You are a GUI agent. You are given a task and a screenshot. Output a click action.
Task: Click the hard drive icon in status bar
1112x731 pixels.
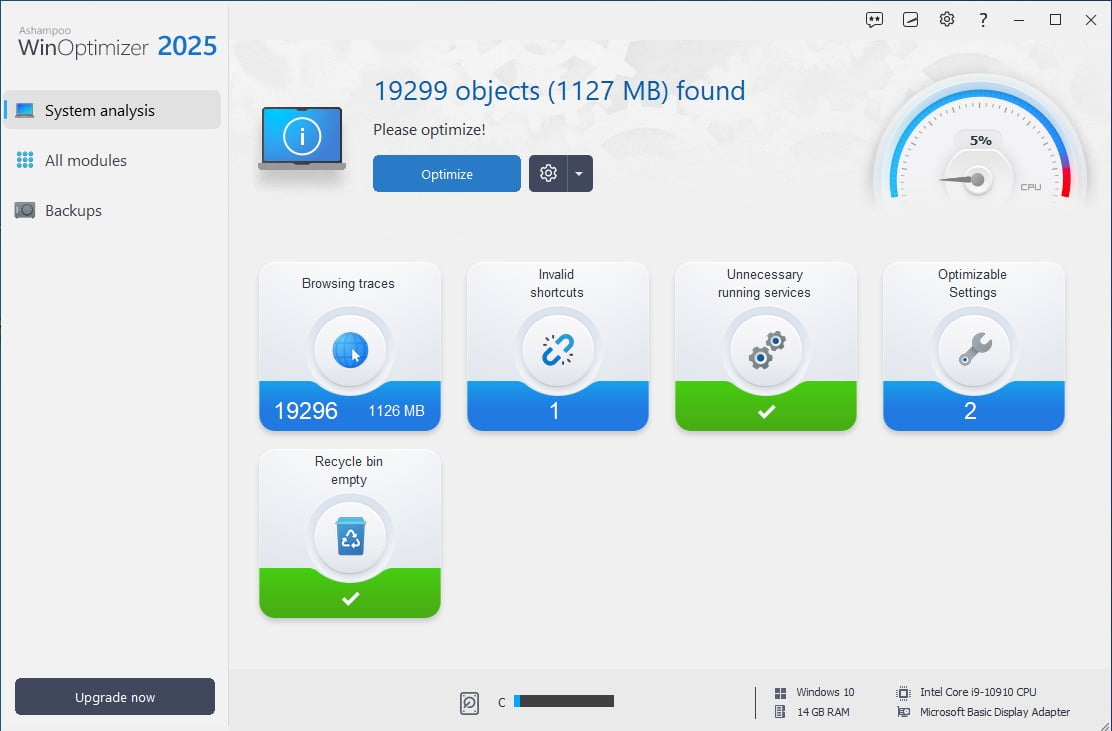(x=469, y=703)
